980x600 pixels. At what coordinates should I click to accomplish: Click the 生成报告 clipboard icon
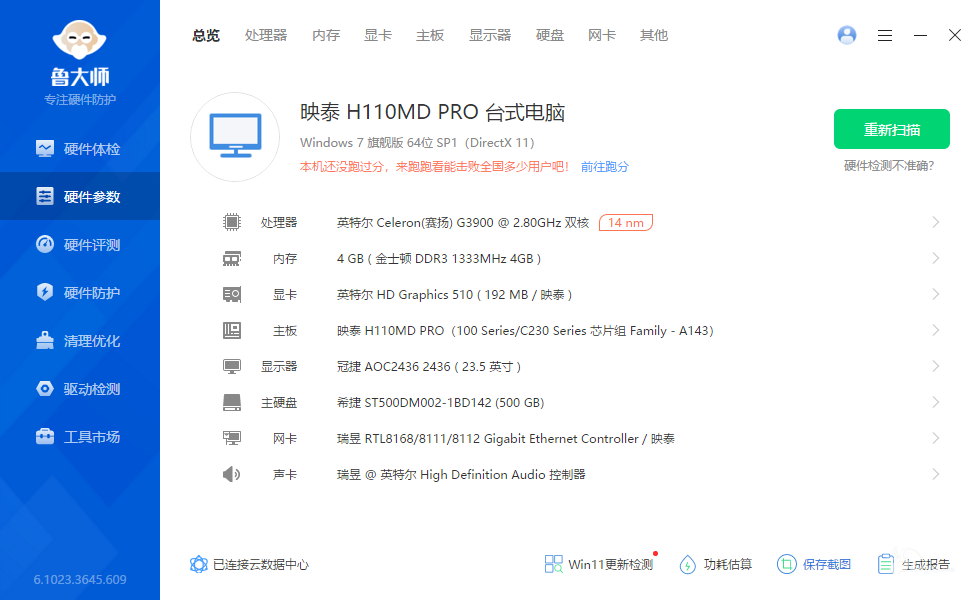click(x=886, y=564)
